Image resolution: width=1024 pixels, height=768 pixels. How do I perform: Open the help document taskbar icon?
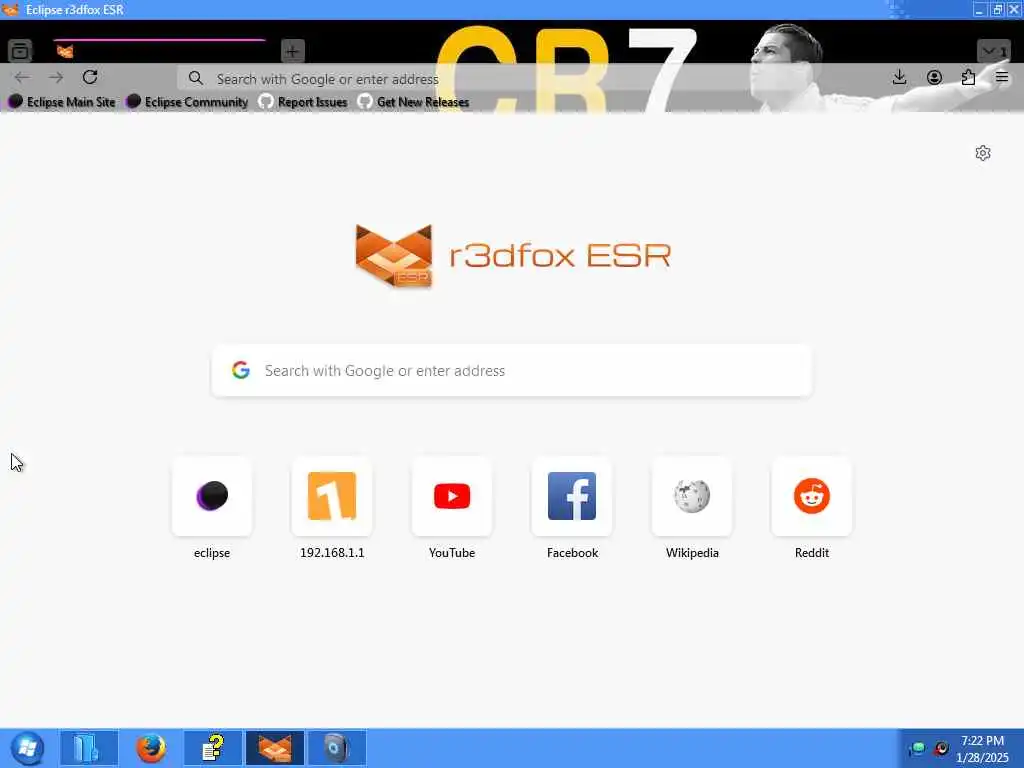213,748
